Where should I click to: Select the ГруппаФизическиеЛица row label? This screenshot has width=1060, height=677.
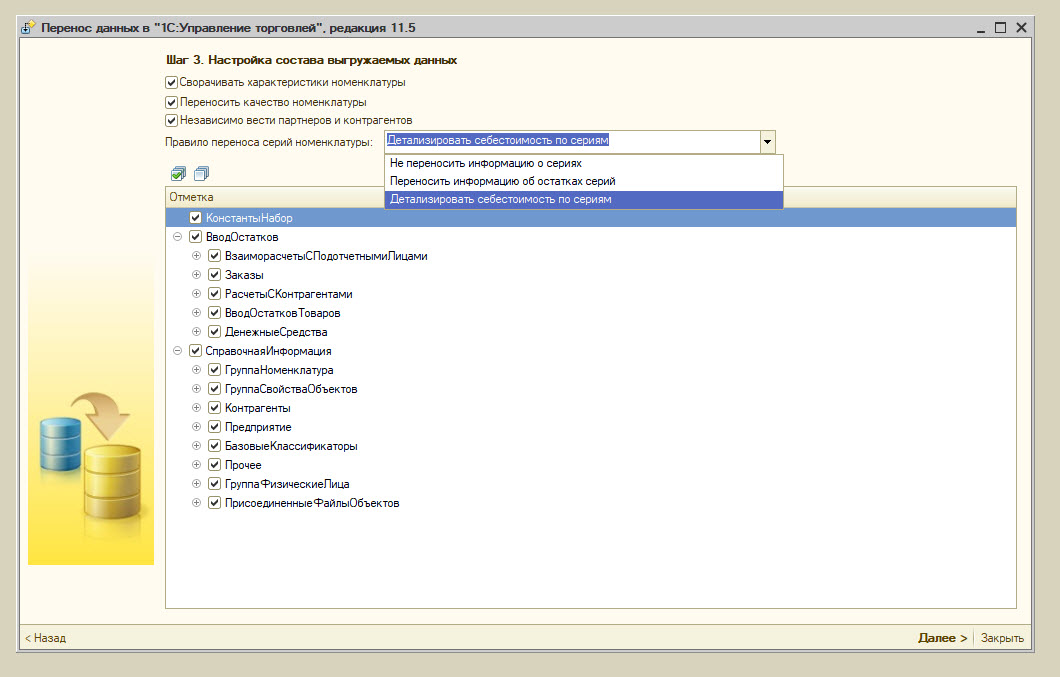coord(287,484)
